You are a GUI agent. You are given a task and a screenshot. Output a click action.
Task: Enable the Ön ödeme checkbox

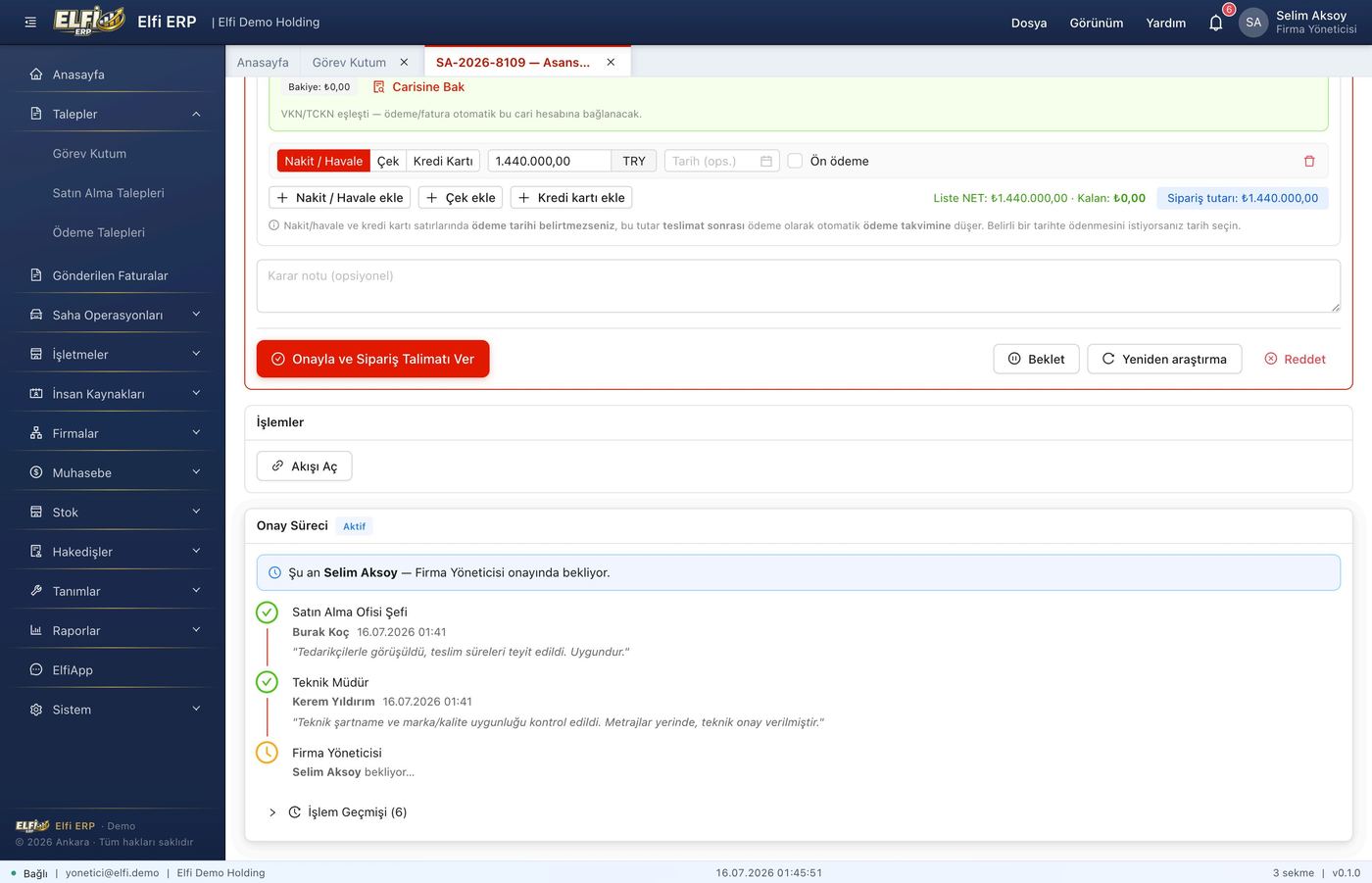(x=795, y=161)
